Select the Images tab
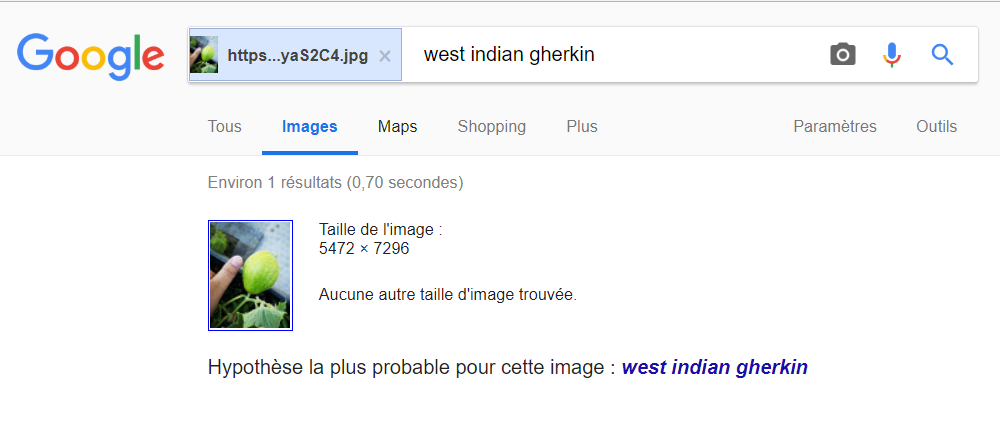1000x434 pixels. [x=310, y=127]
